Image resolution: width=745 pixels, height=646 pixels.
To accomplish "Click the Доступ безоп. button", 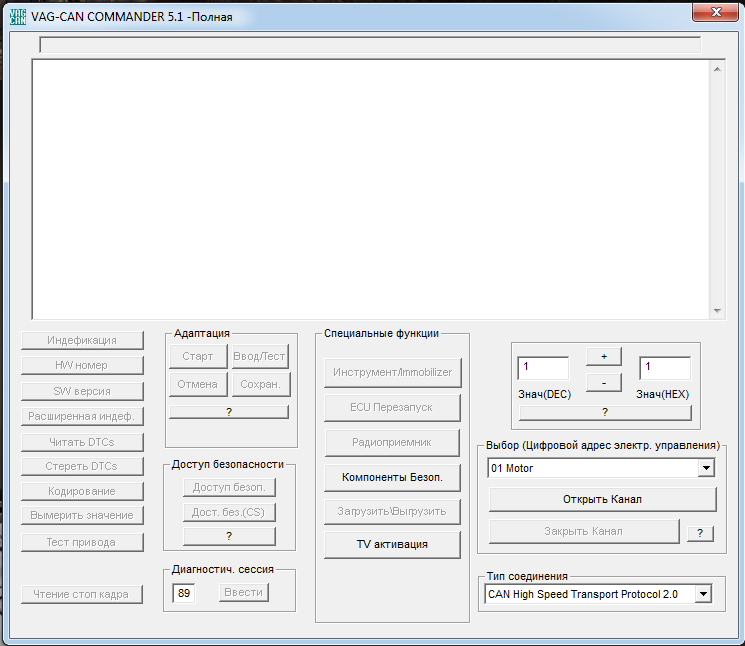I will 229,487.
